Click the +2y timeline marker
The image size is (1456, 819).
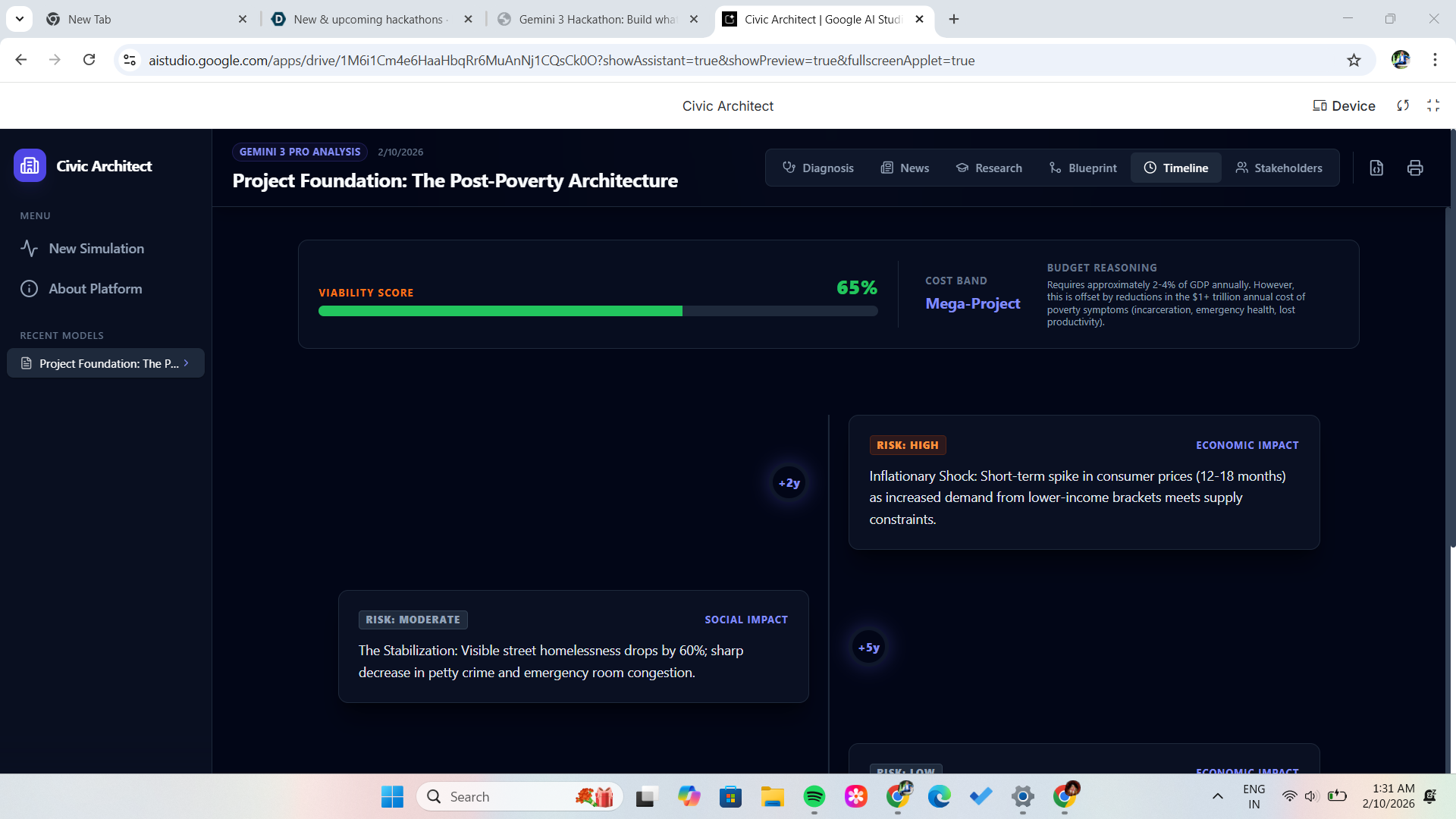(789, 483)
